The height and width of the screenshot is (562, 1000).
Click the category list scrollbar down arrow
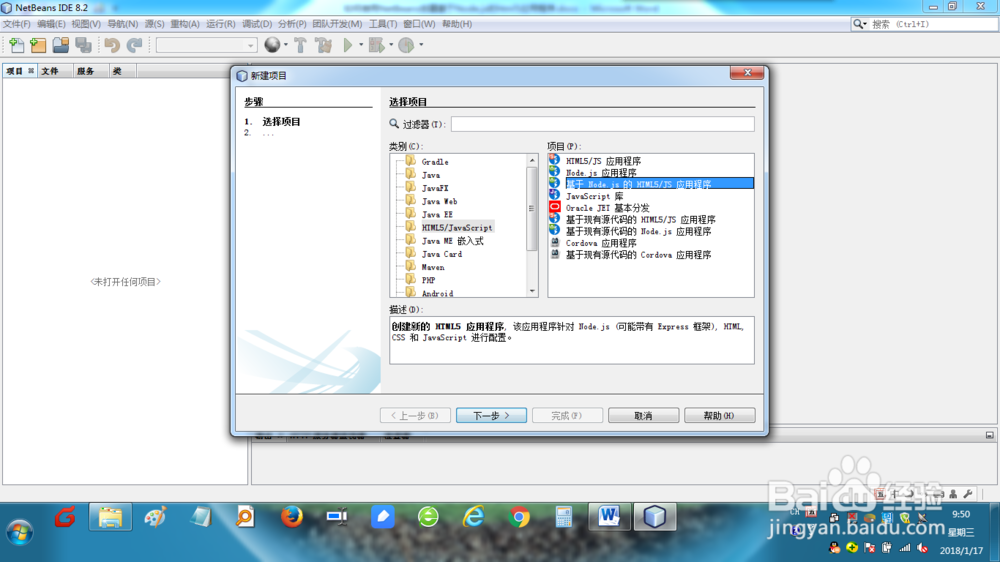click(532, 291)
